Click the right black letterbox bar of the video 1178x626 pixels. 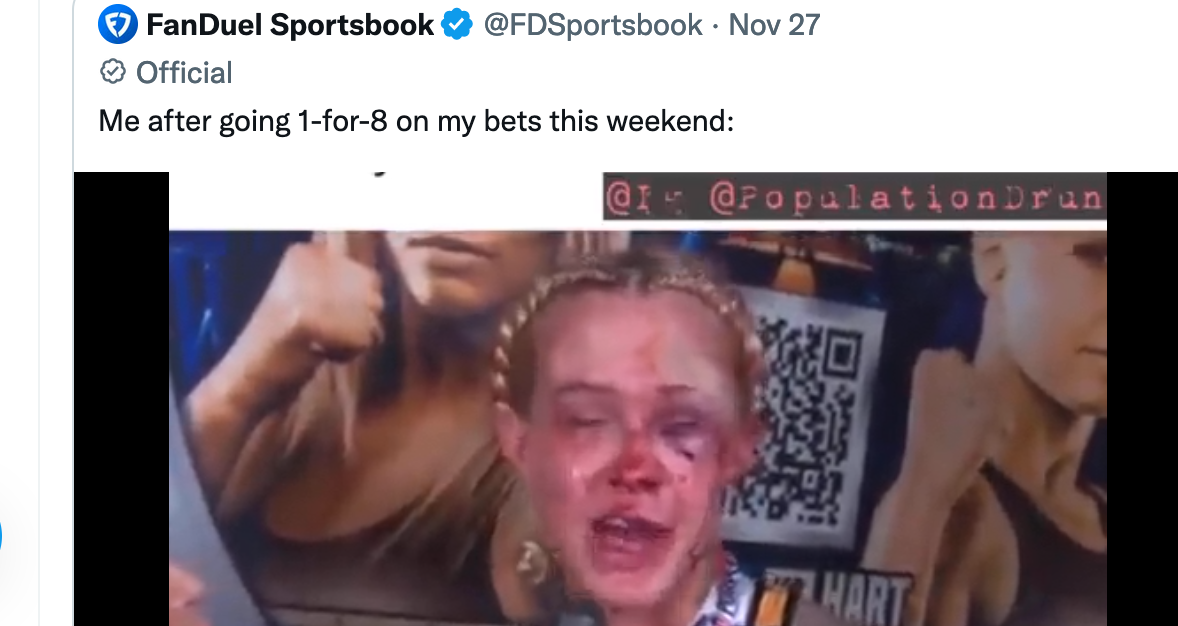point(1142,399)
